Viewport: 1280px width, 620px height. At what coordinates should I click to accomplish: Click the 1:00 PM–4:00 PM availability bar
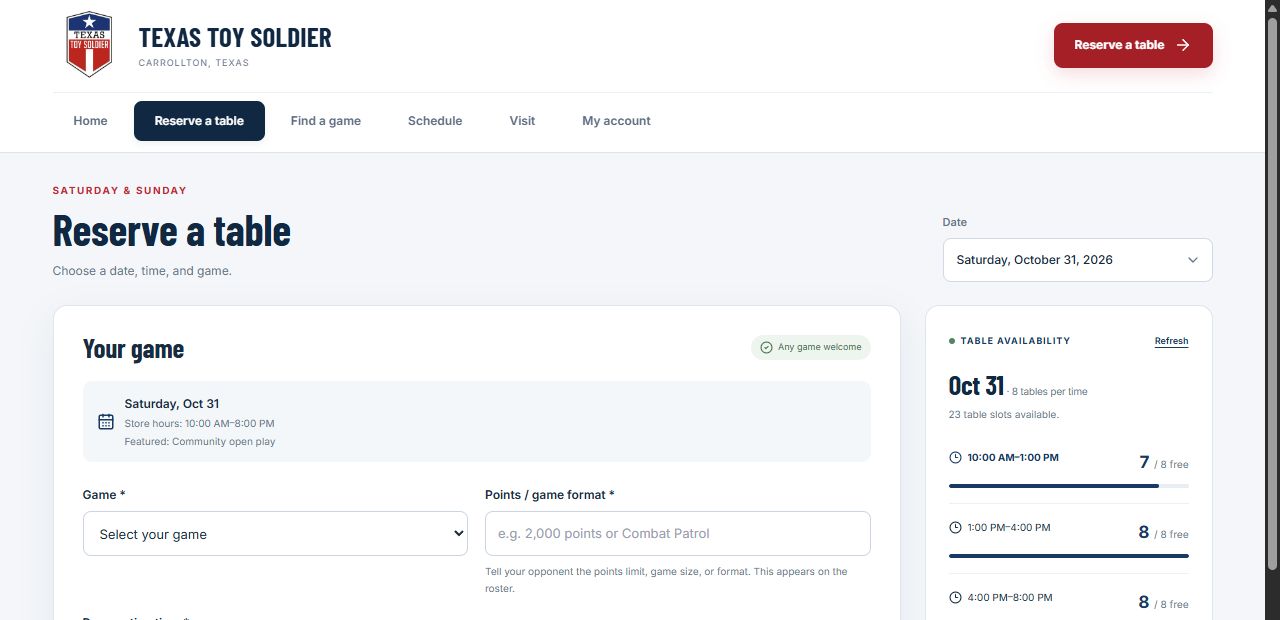(1068, 556)
